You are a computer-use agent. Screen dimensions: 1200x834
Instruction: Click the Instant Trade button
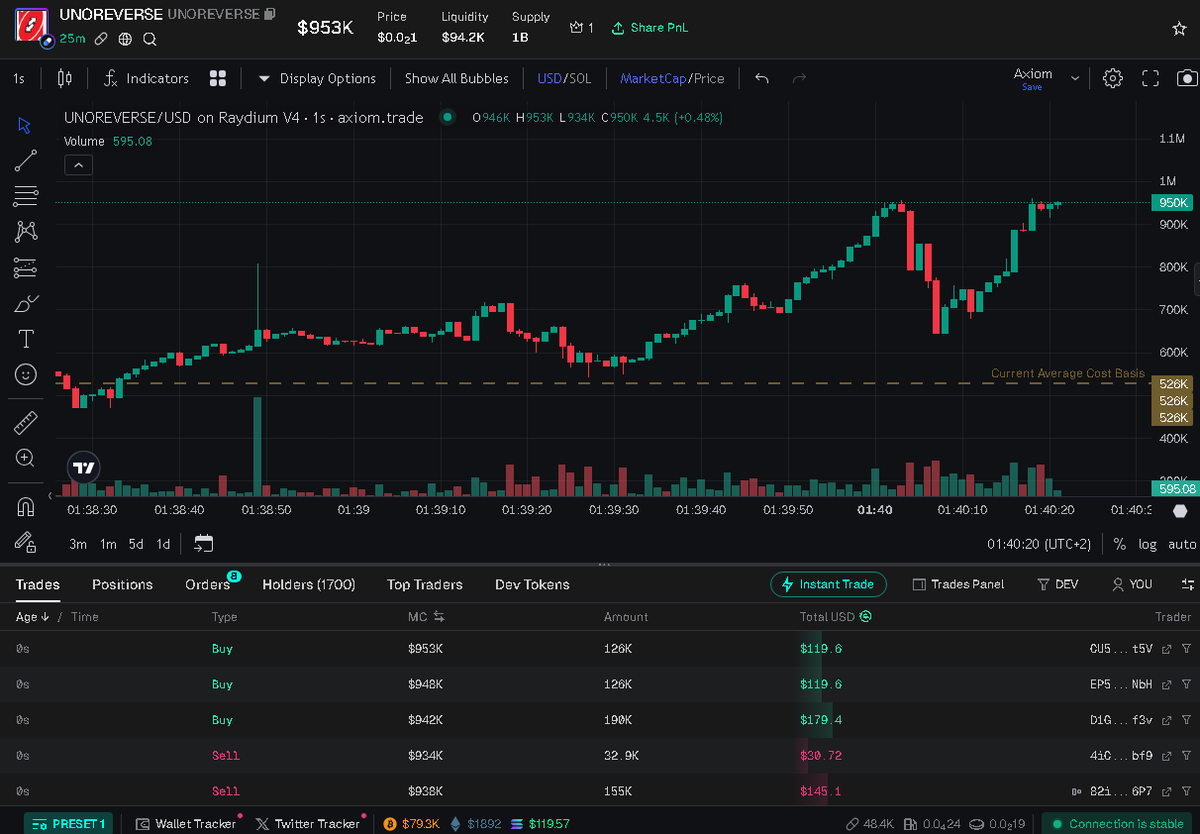[829, 584]
